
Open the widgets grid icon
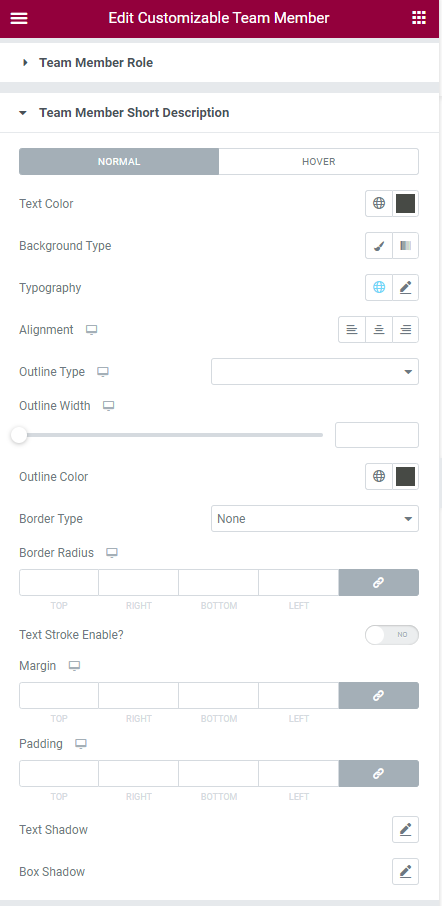pyautogui.click(x=419, y=18)
